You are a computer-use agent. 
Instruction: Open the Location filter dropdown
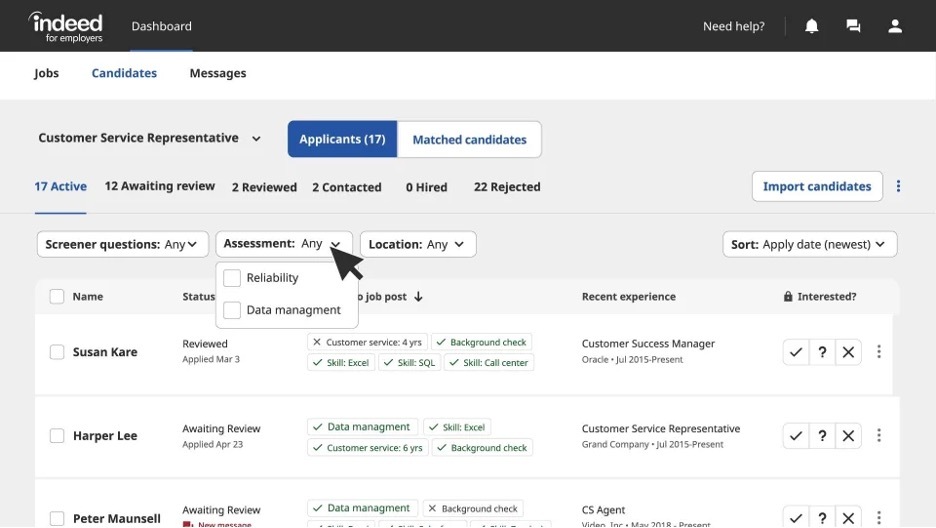[x=418, y=244]
